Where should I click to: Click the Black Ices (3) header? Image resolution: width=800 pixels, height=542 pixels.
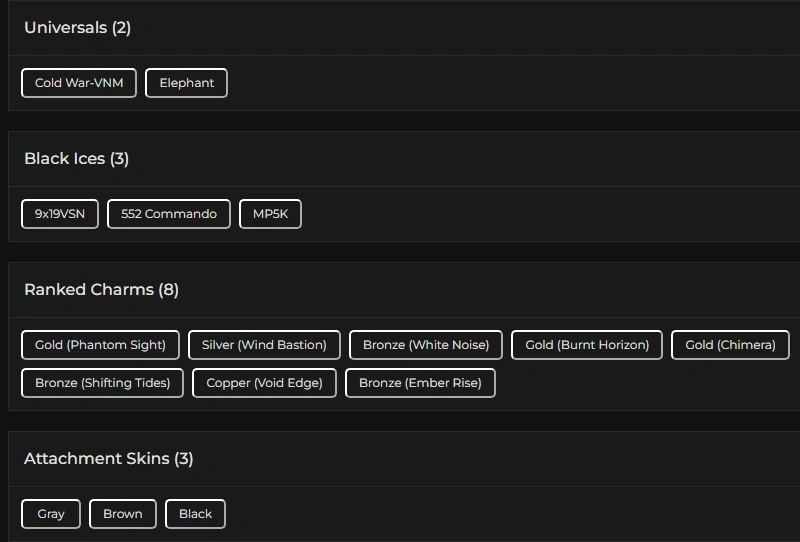(x=77, y=159)
